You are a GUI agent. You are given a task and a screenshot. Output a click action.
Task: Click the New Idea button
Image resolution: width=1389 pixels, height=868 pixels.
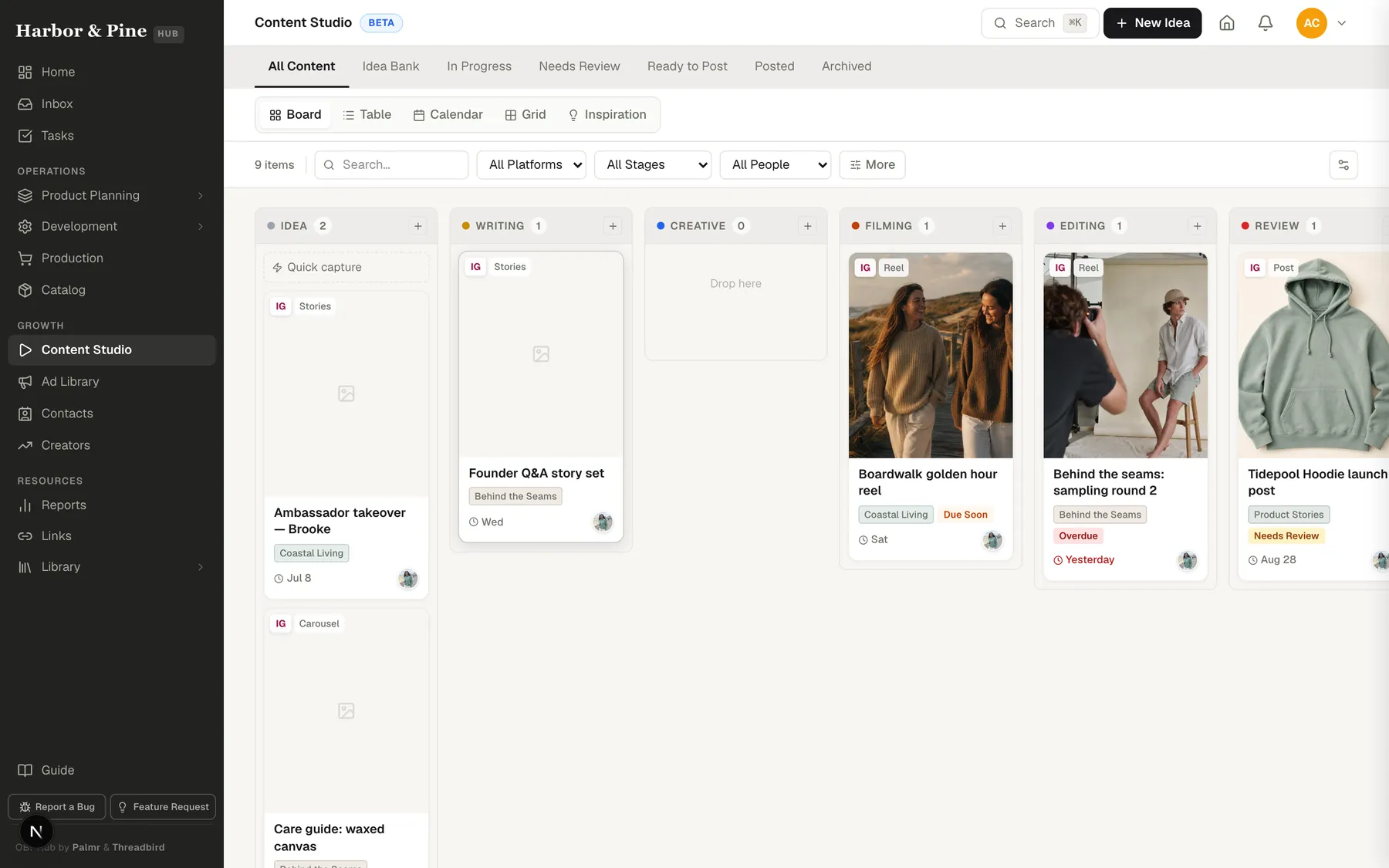pos(1152,23)
